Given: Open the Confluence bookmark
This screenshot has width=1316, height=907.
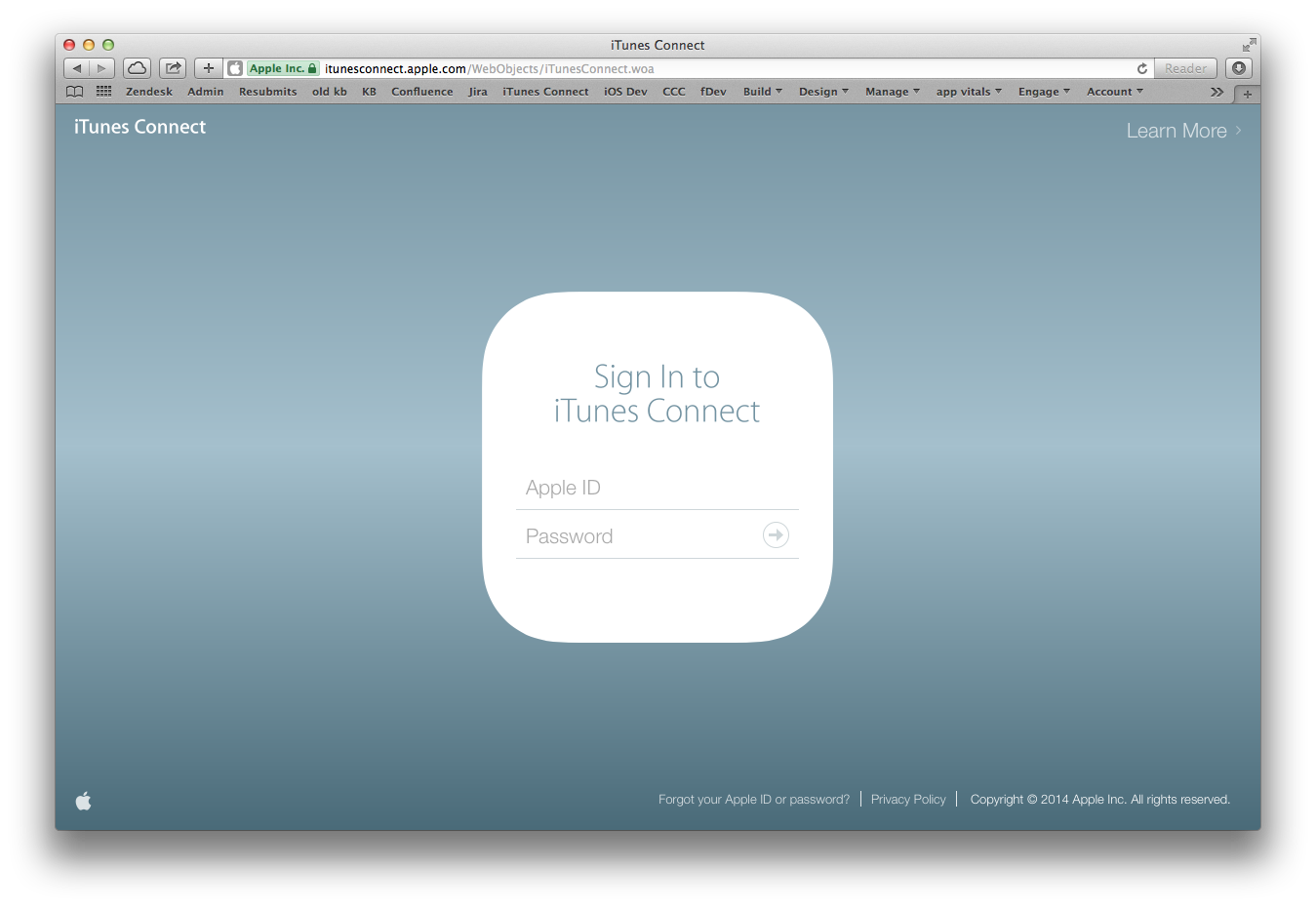Looking at the screenshot, I should (x=421, y=92).
